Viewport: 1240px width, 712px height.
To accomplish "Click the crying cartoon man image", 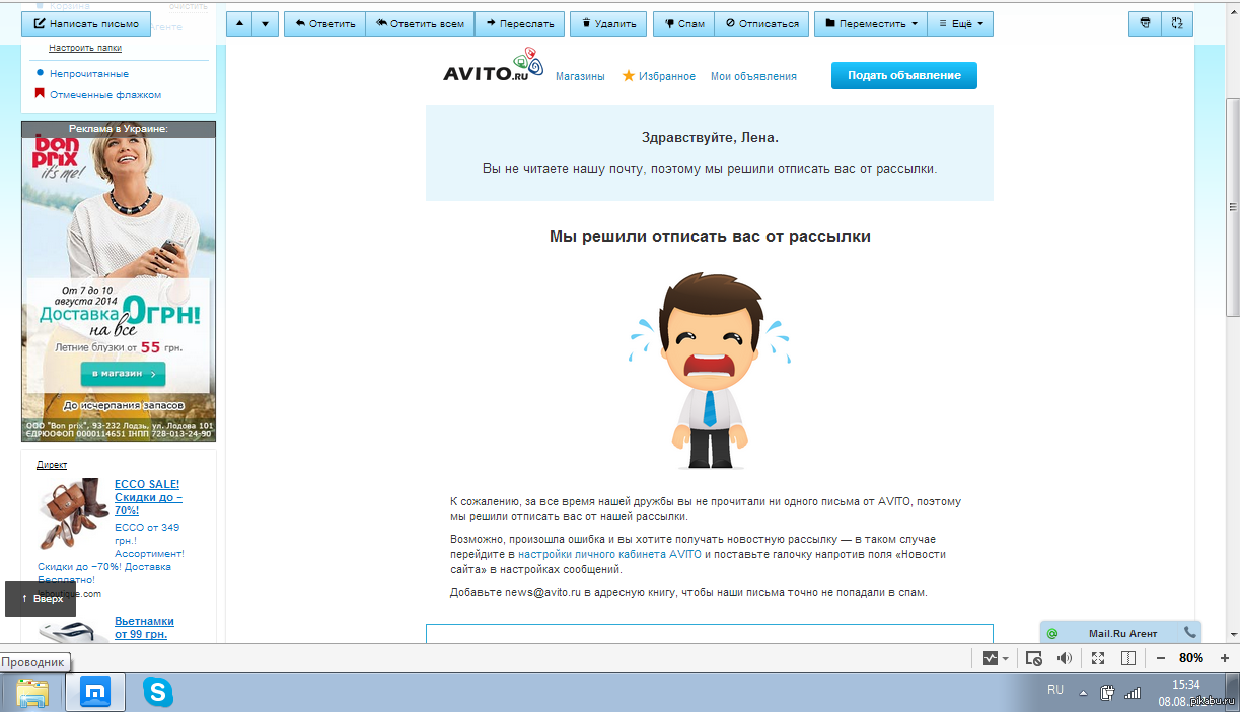I will [710, 371].
